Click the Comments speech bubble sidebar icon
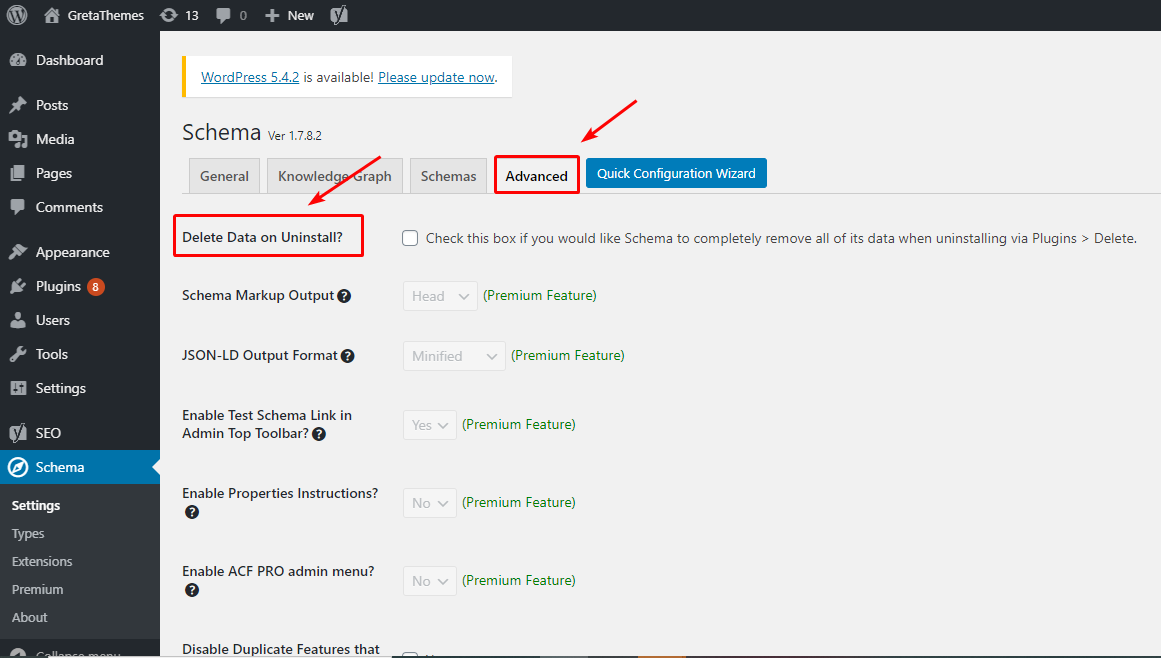The image size is (1161, 658). tap(18, 207)
